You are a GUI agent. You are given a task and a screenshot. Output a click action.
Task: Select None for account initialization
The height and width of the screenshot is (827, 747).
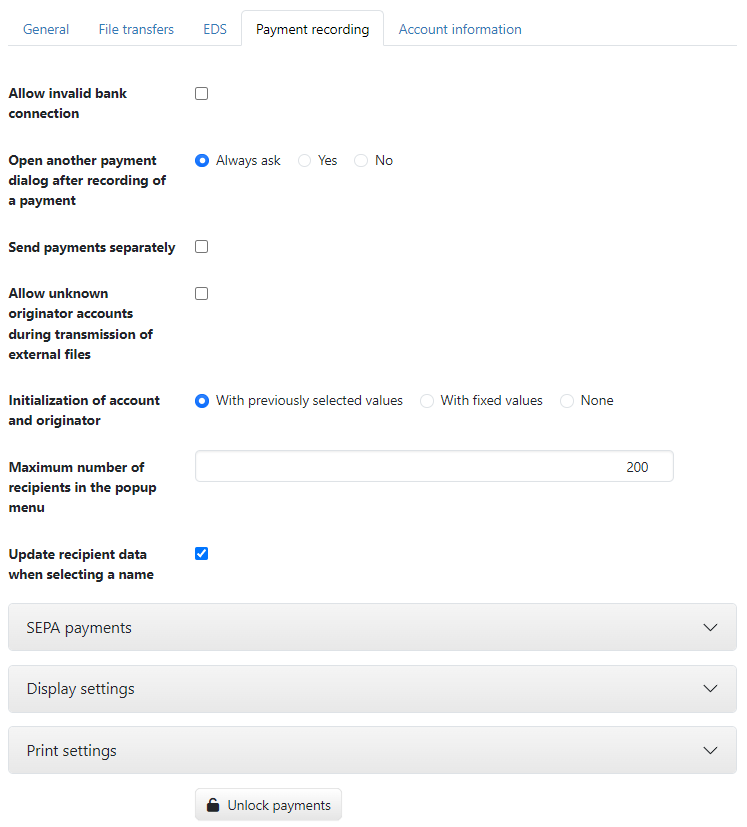(567, 401)
